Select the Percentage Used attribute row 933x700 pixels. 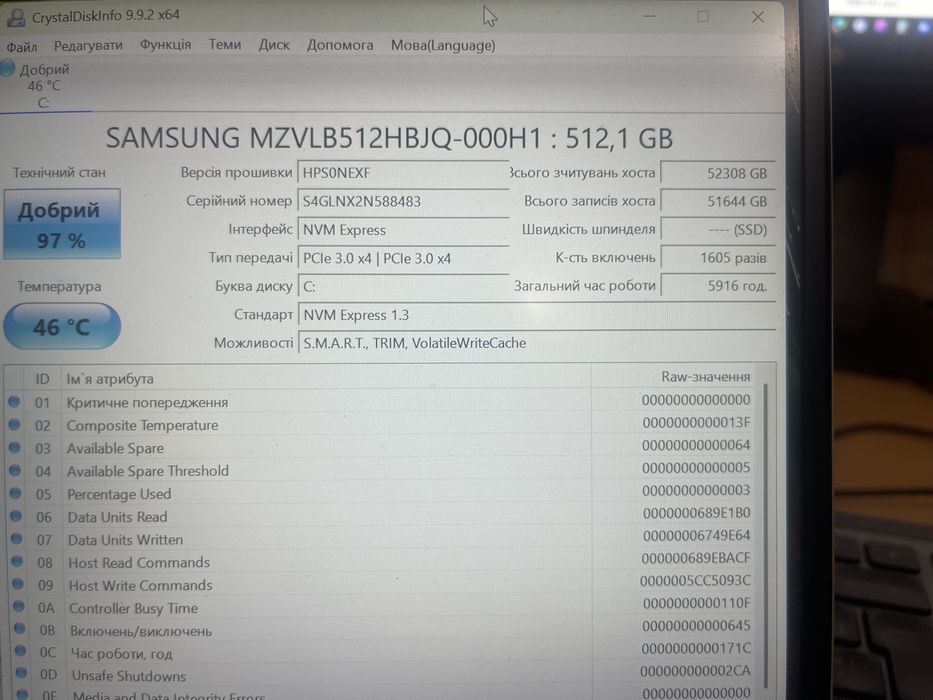[381, 493]
